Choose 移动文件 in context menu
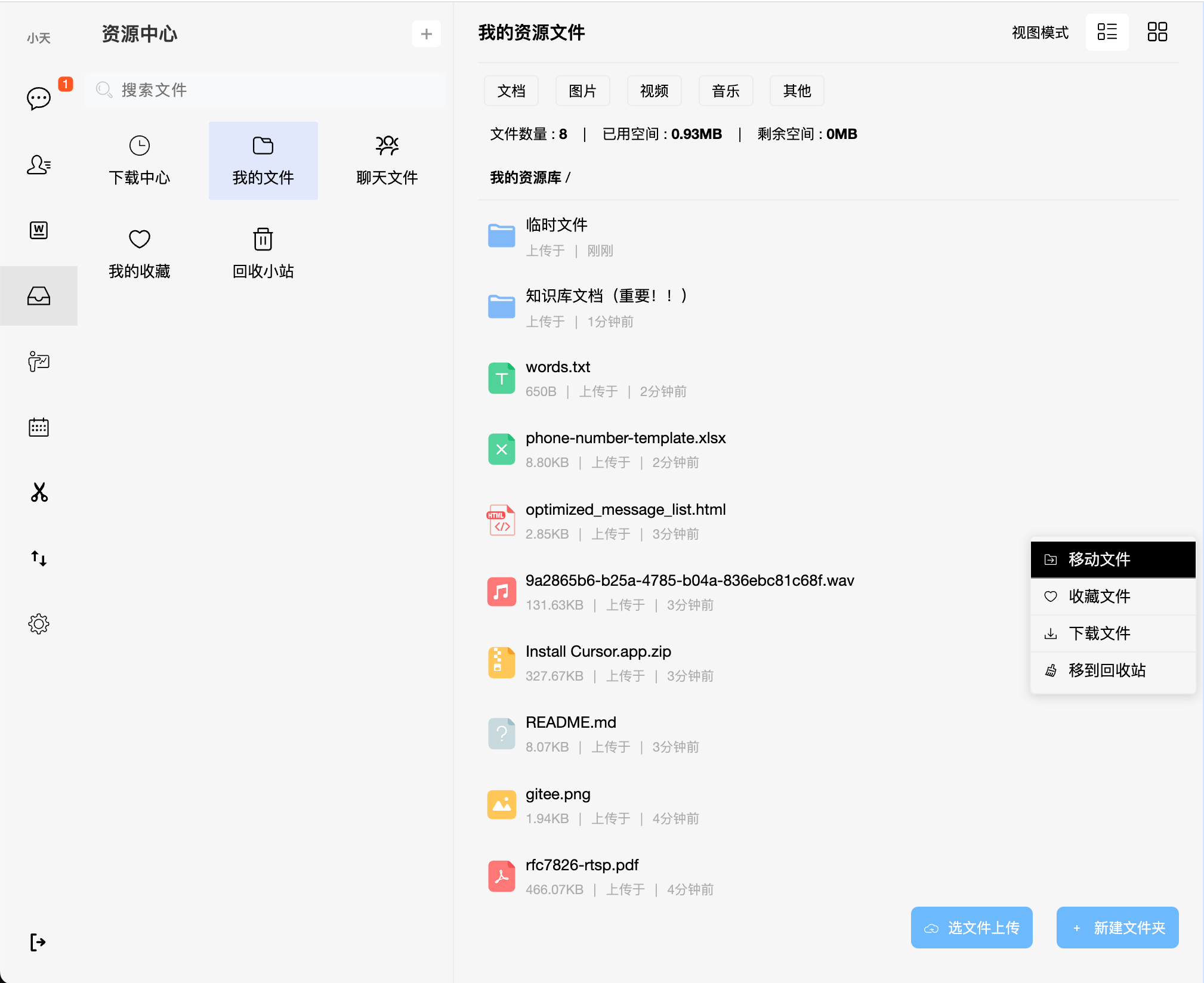Screen dimensions: 1204x983 (x=1113, y=559)
